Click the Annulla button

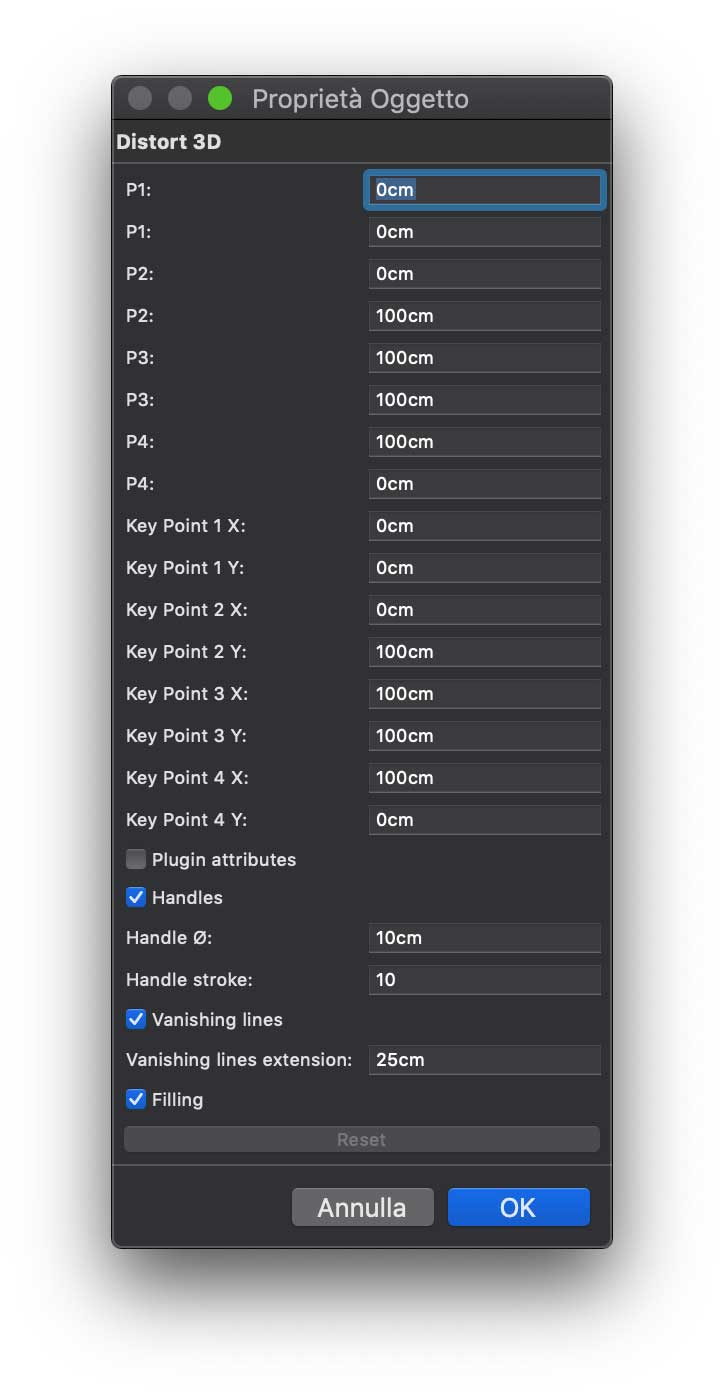[x=362, y=1206]
